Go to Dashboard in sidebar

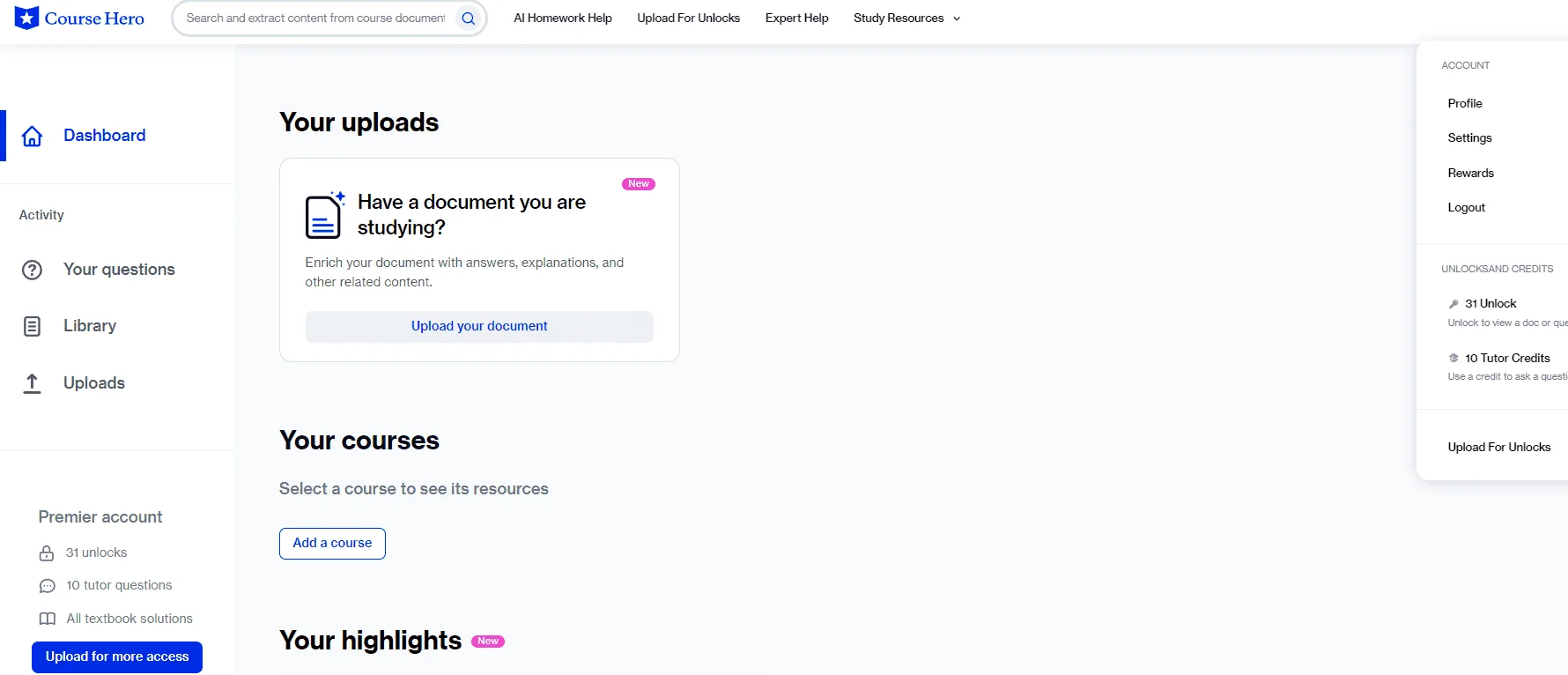105,136
